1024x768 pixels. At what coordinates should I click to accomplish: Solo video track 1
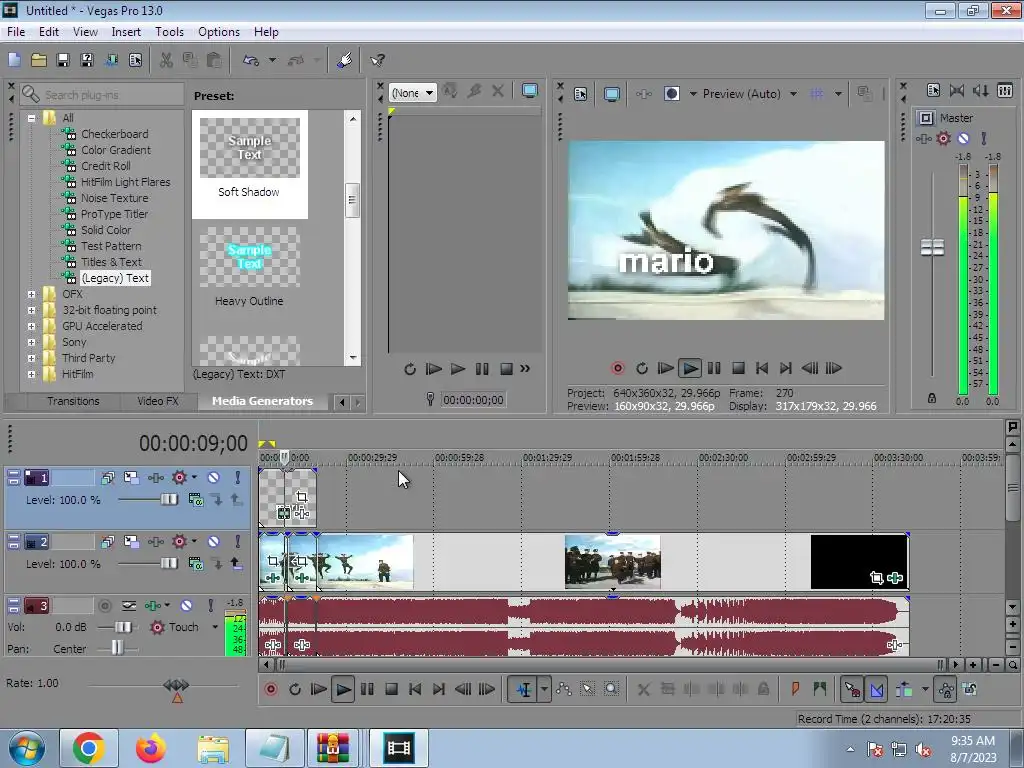tap(238, 477)
